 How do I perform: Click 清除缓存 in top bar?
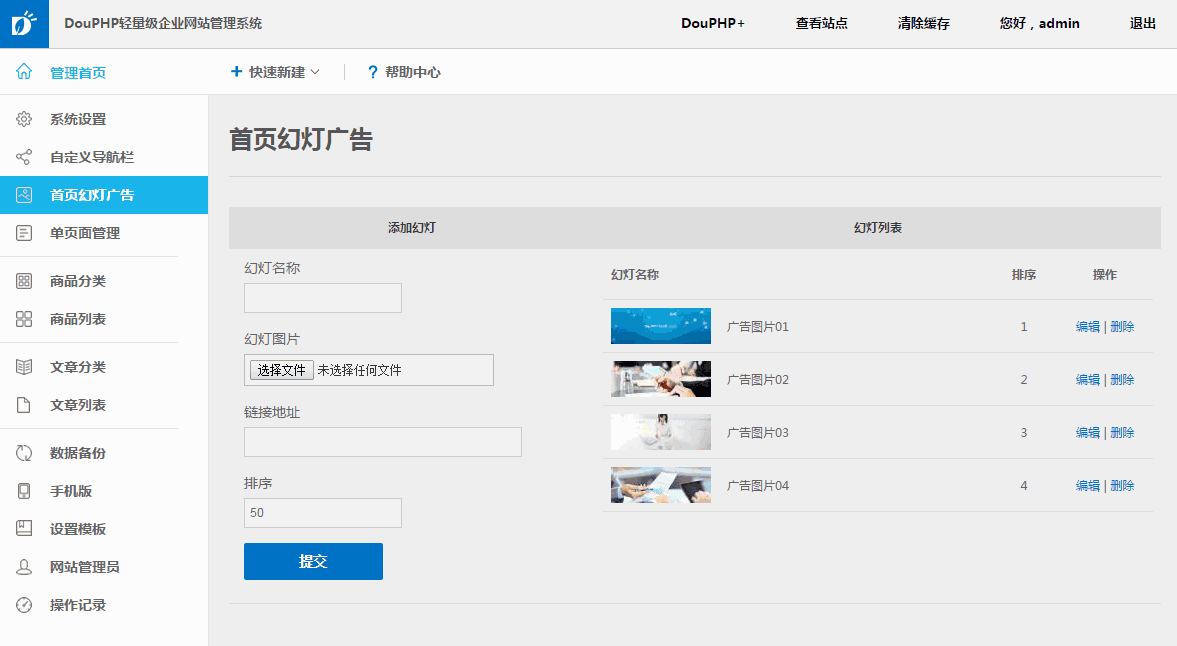click(923, 23)
